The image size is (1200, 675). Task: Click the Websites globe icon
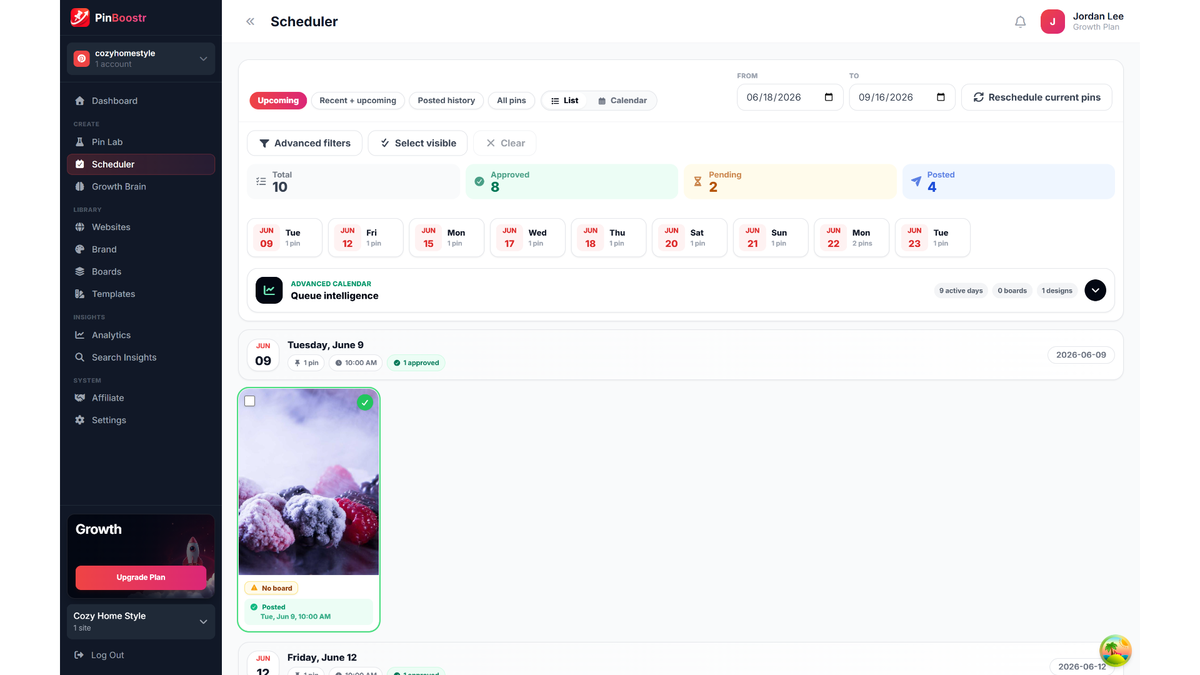(x=80, y=227)
